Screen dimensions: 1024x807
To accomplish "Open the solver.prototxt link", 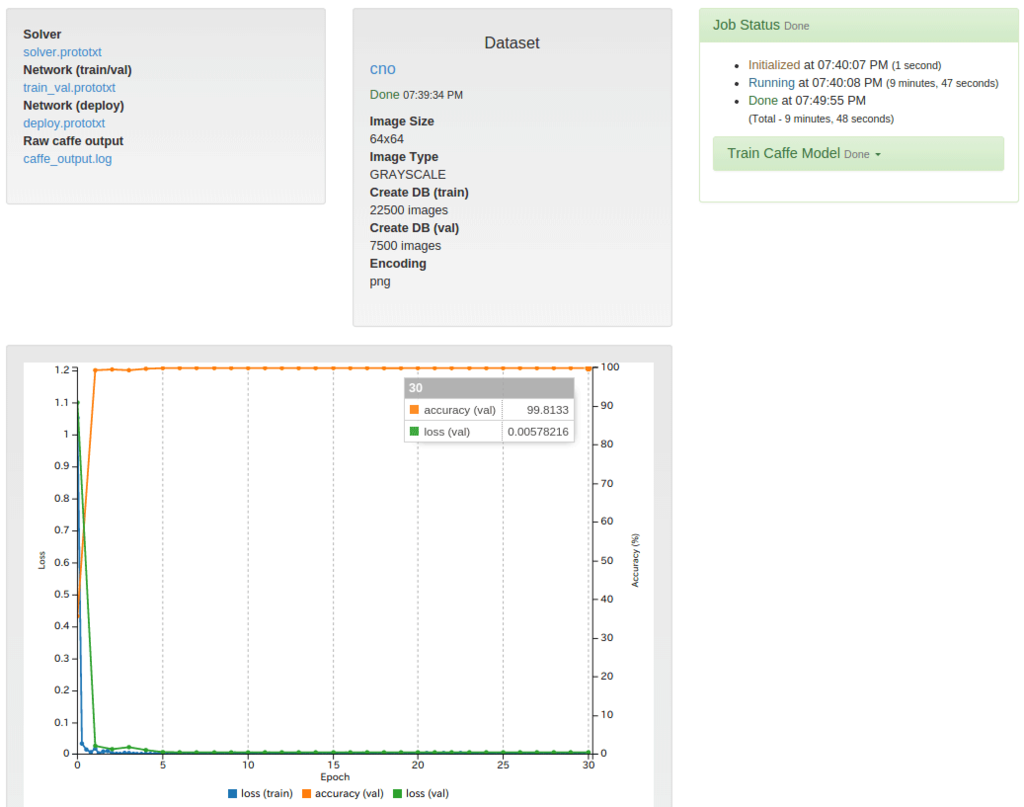I will [x=62, y=52].
